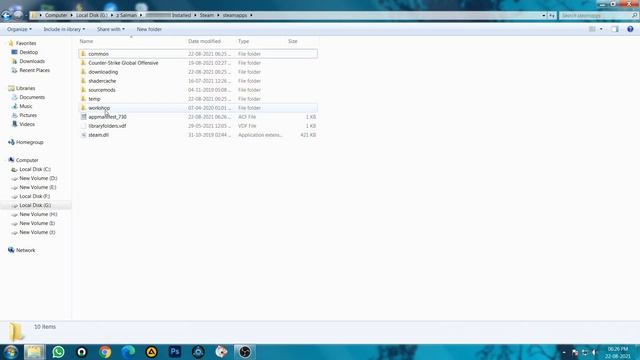Switch to OBS Studio in the taskbar

[245, 352]
